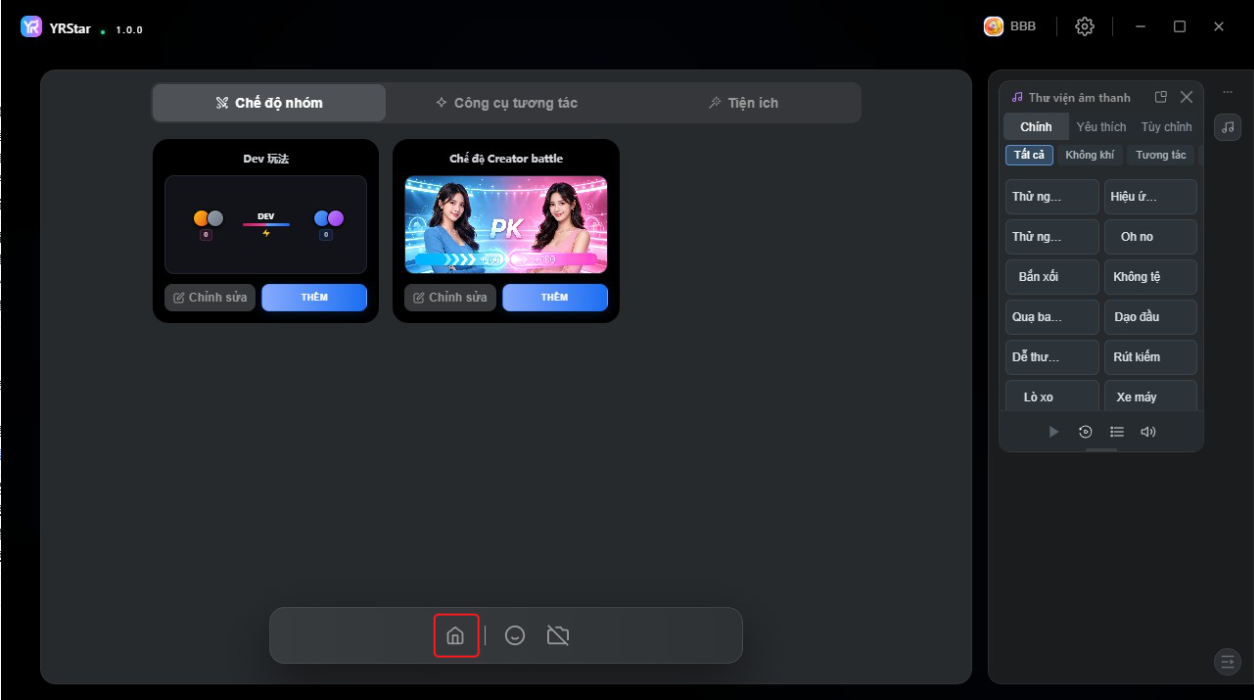Click THÊM on Chế độ Creator battle
Viewport: 1254px width, 700px height.
coord(555,297)
